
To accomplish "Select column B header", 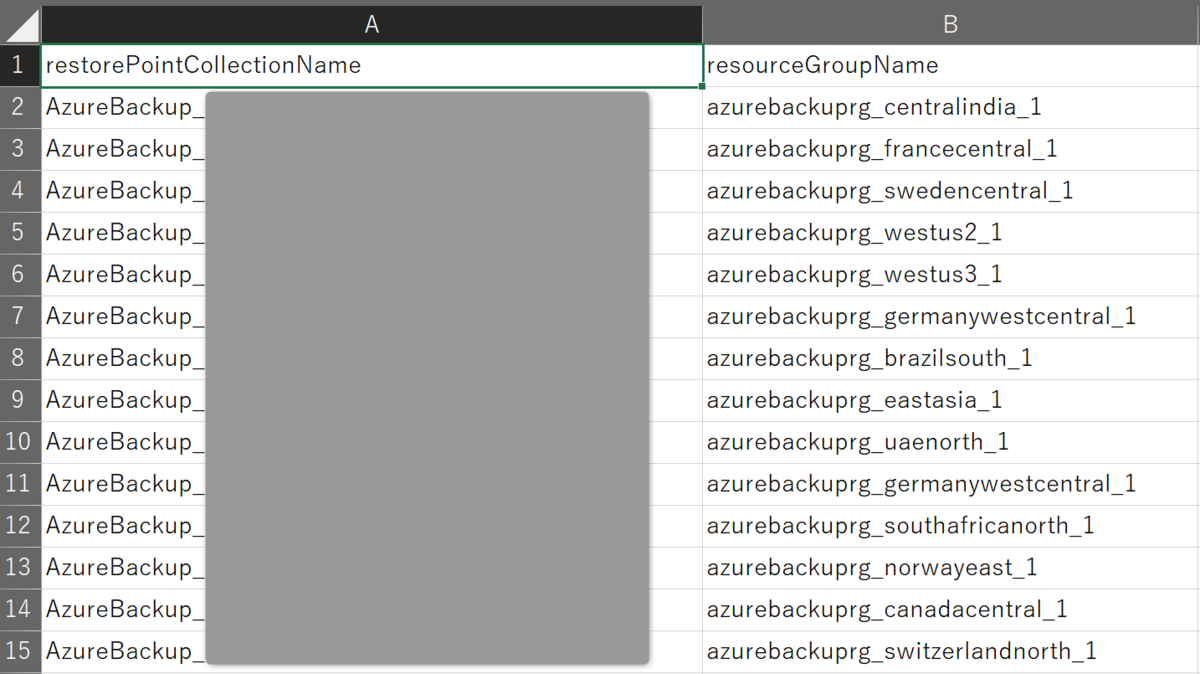I will pos(951,24).
